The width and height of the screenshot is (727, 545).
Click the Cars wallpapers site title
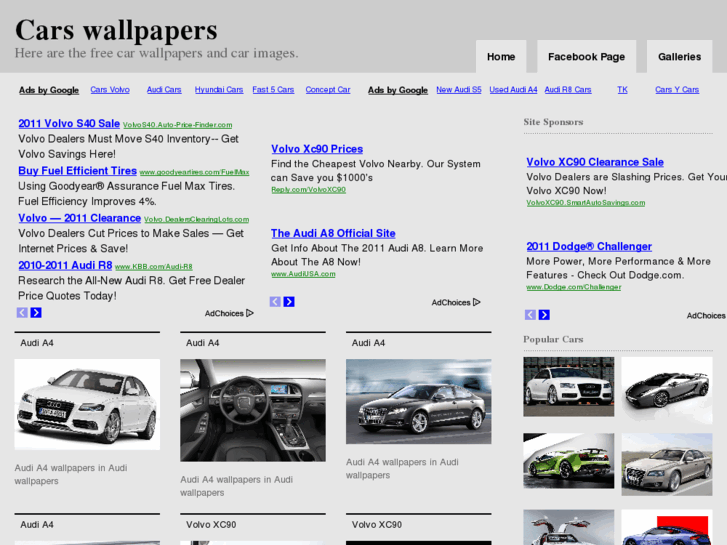(116, 31)
